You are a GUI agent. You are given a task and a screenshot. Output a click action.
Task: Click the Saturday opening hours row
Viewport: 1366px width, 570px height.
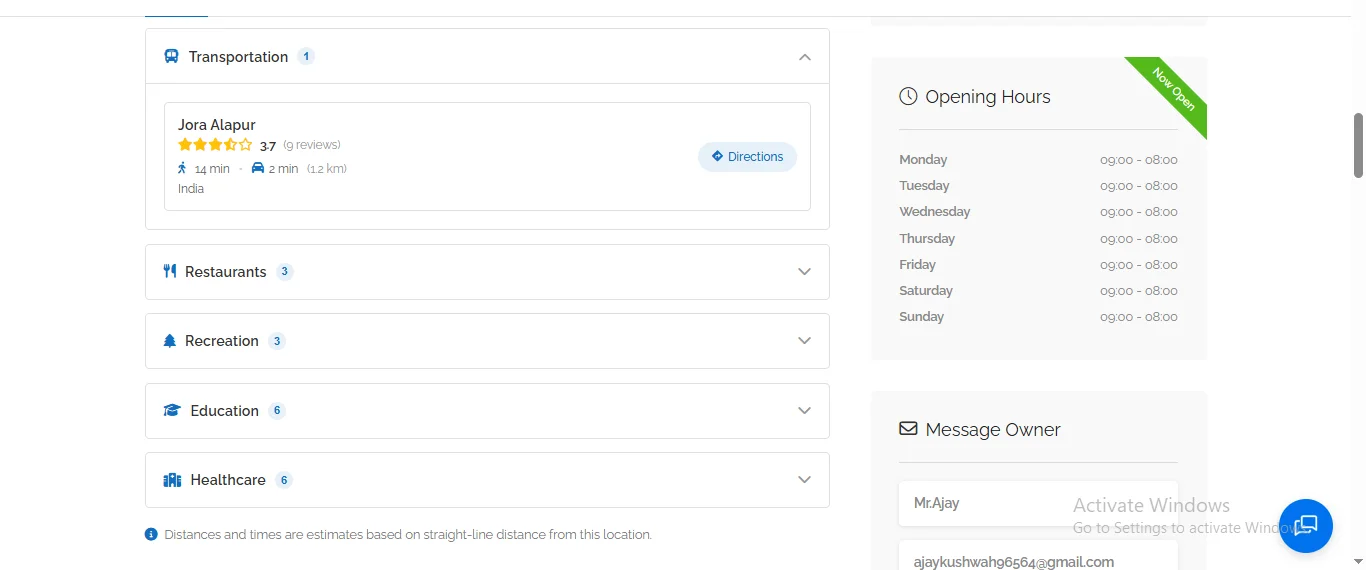(1038, 291)
